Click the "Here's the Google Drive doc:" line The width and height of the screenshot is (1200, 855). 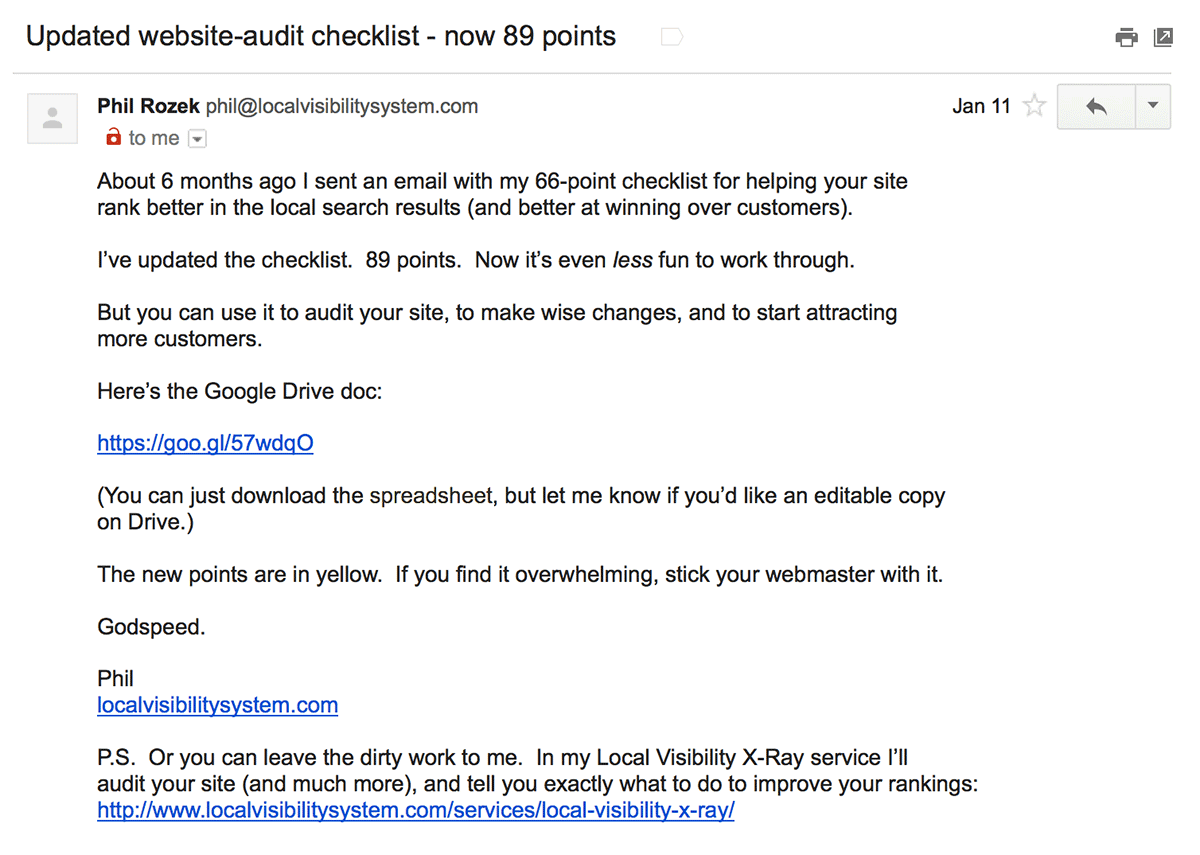[x=239, y=391]
